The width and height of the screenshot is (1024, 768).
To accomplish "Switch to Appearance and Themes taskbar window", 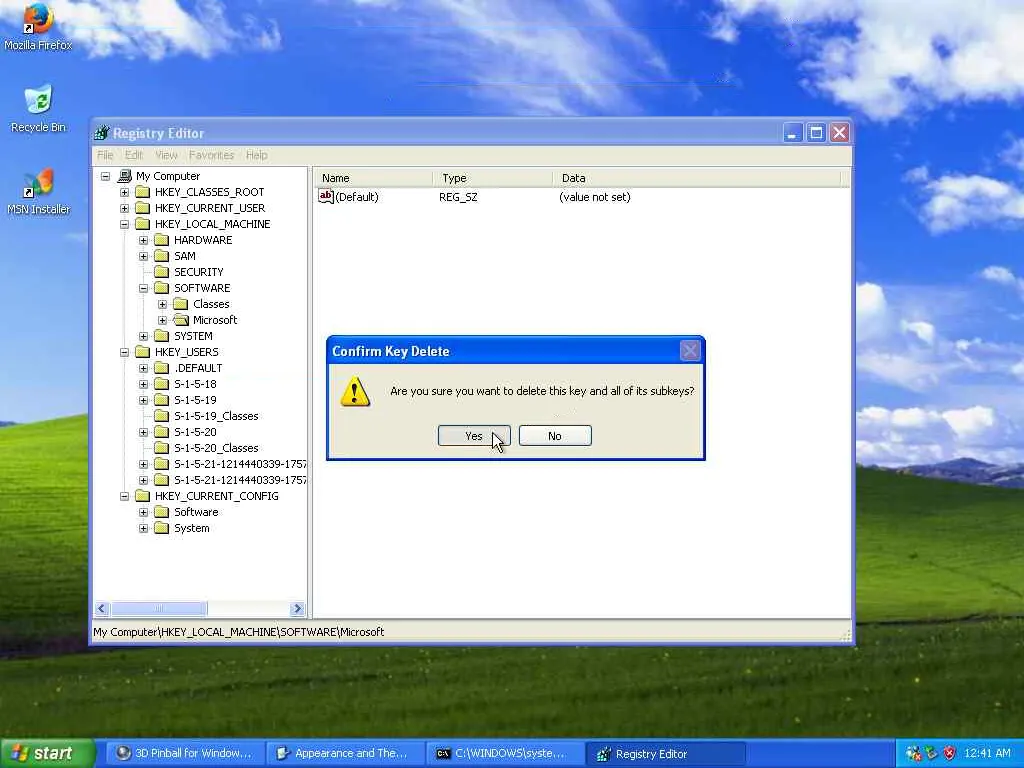I will pos(345,753).
